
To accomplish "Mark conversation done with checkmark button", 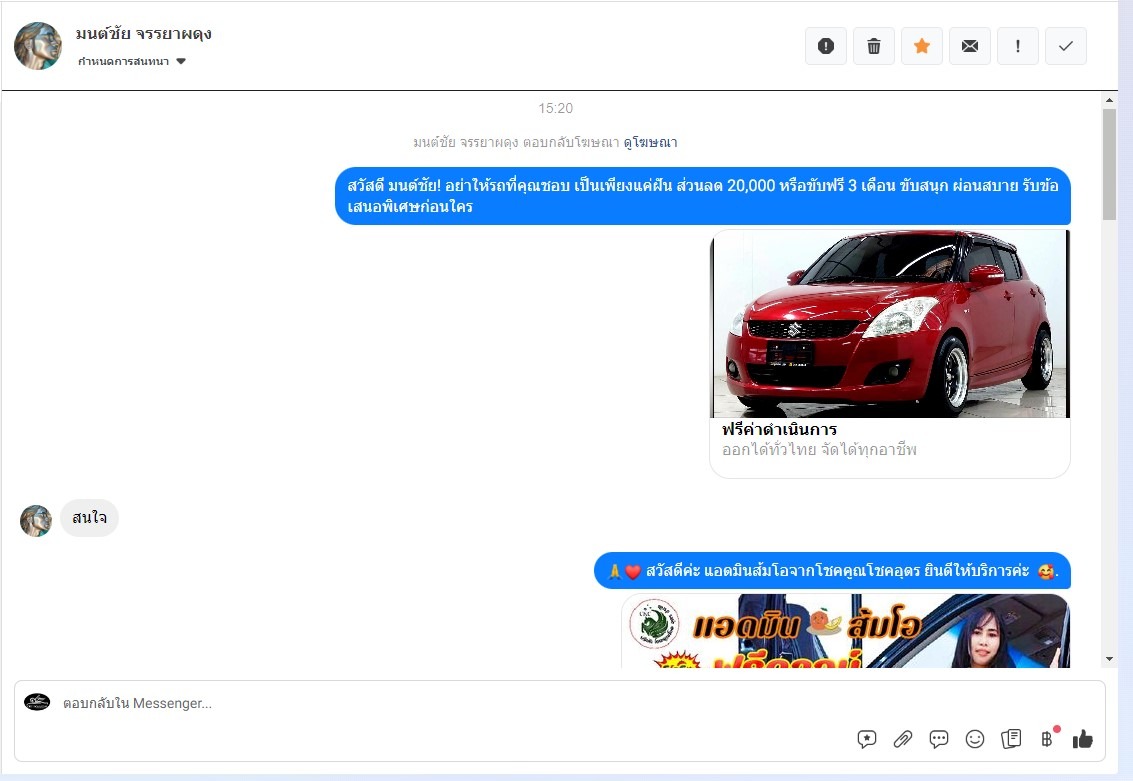I will [x=1066, y=46].
